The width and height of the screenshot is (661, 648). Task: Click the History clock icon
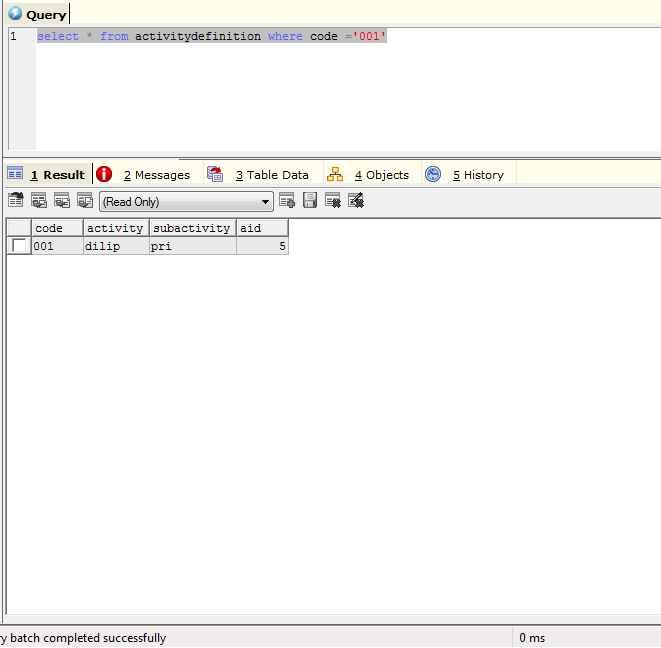tap(433, 174)
